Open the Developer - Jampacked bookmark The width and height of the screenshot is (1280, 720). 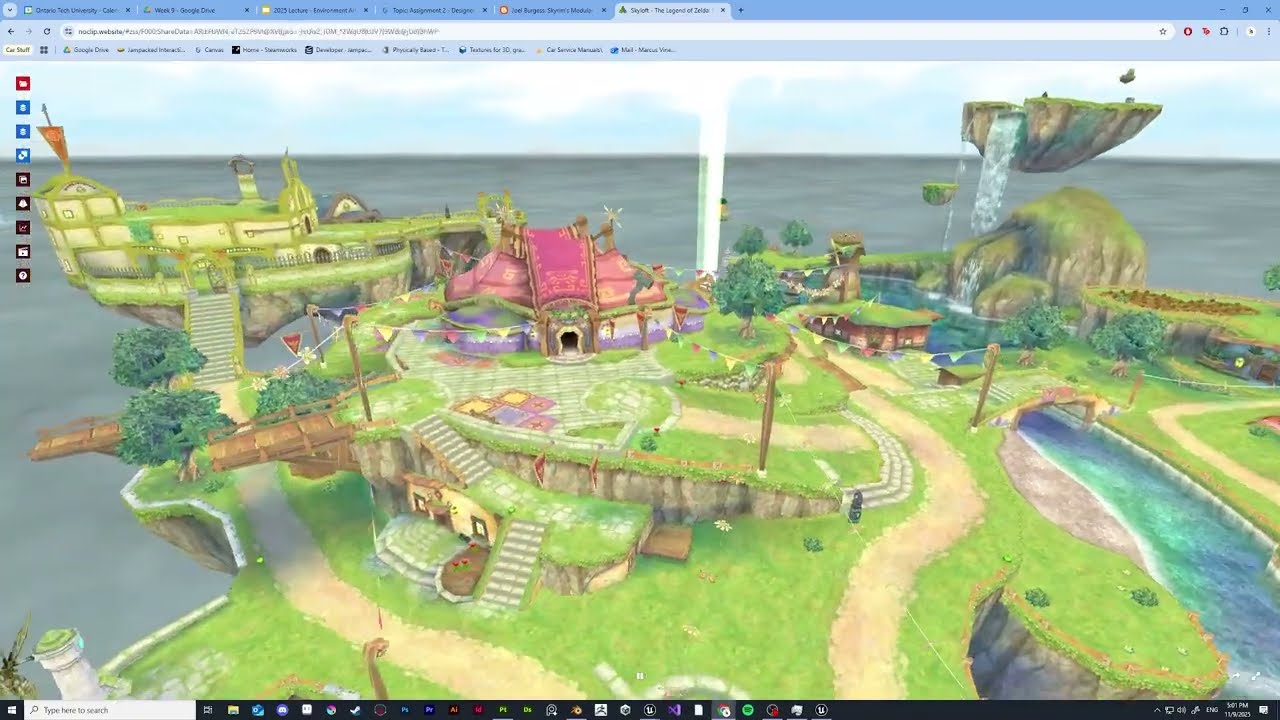click(x=338, y=49)
